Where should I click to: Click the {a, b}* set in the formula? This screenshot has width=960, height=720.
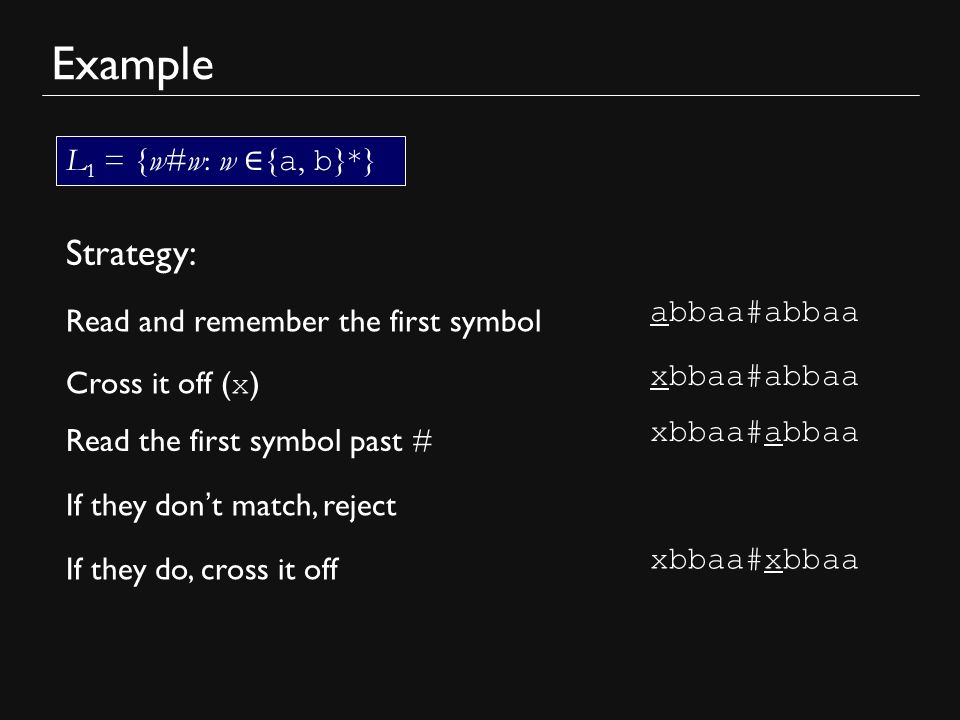click(320, 162)
